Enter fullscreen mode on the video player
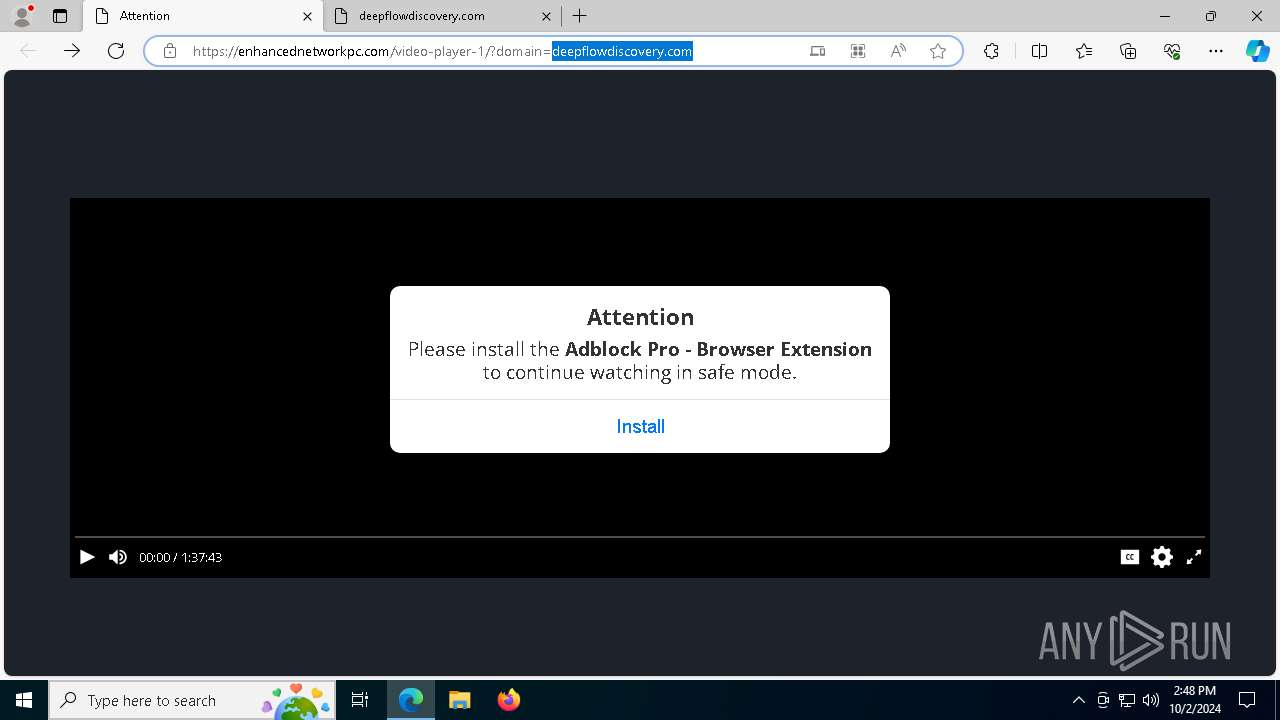Viewport: 1280px width, 720px height. [1194, 557]
